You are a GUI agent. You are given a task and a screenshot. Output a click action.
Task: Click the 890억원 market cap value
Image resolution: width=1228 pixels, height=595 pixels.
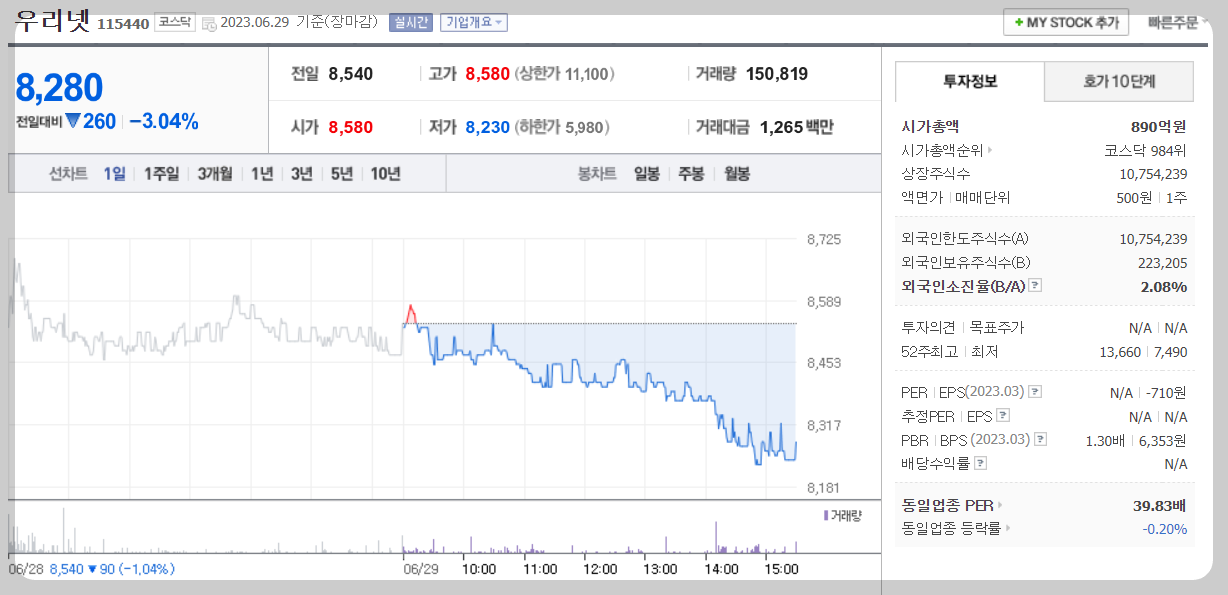pos(1159,126)
